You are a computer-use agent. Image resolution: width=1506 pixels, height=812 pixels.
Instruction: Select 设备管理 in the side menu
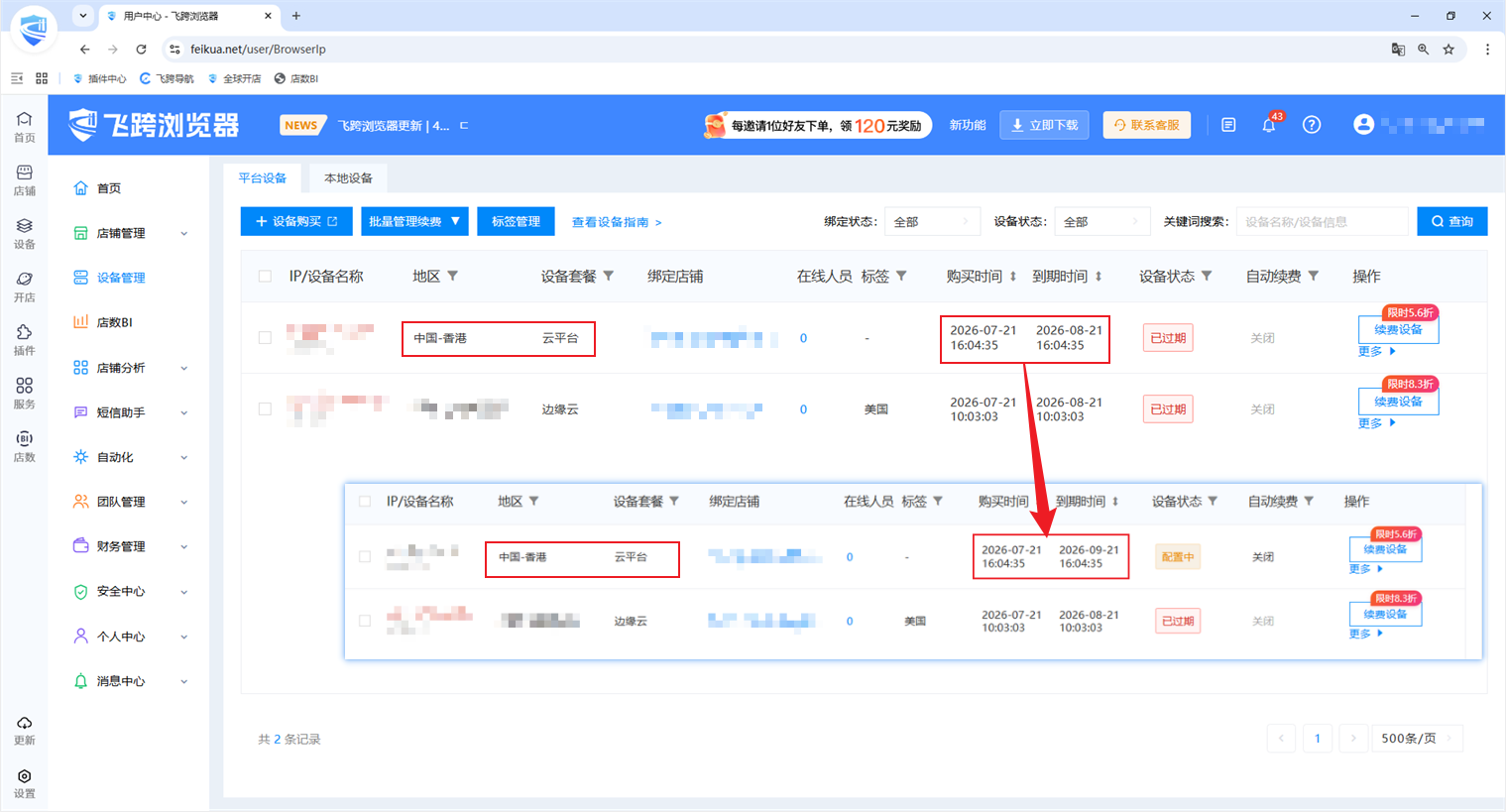(121, 278)
